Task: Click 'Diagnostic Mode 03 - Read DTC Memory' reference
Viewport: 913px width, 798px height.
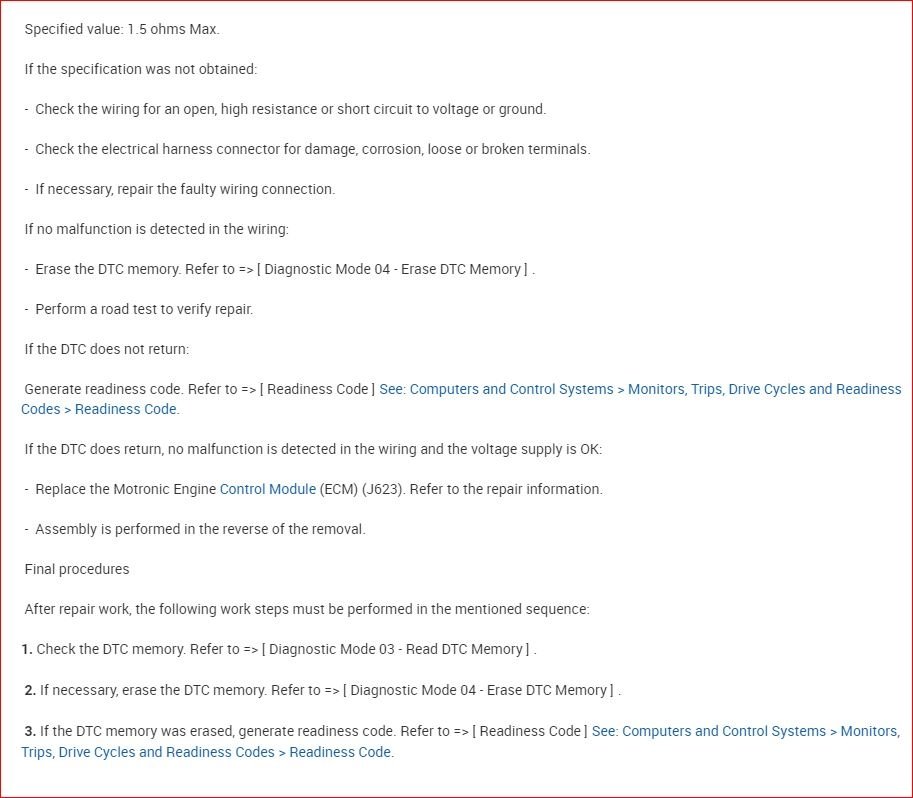Action: (392, 649)
